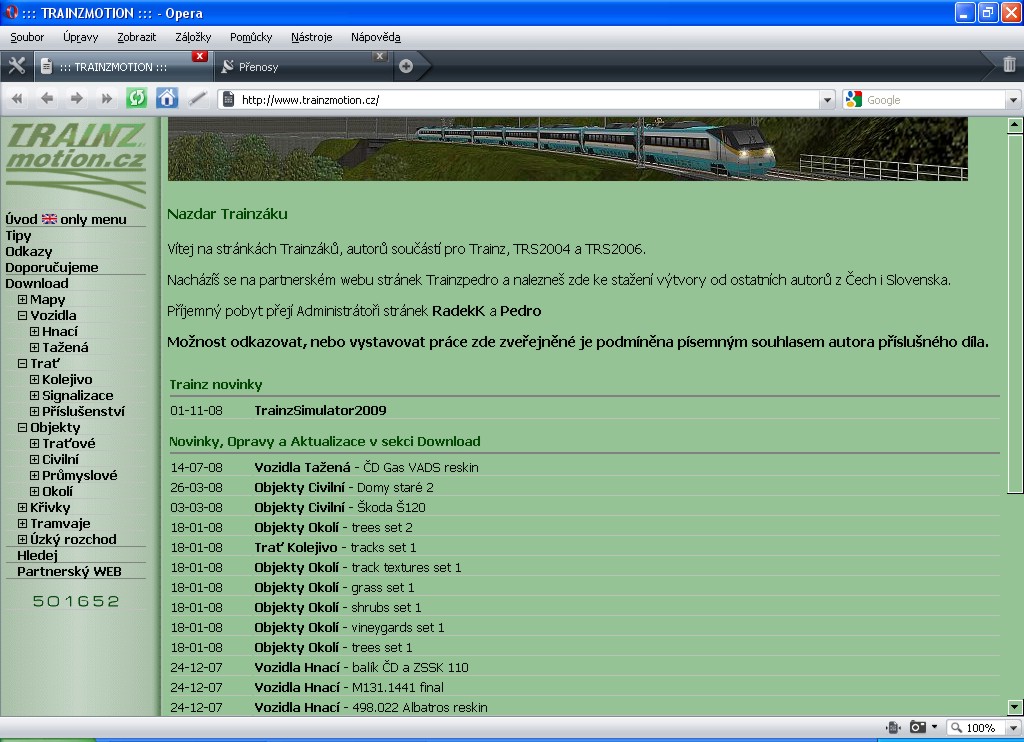The height and width of the screenshot is (742, 1024).
Task: Click the fast forward navigation button
Action: coord(106,99)
